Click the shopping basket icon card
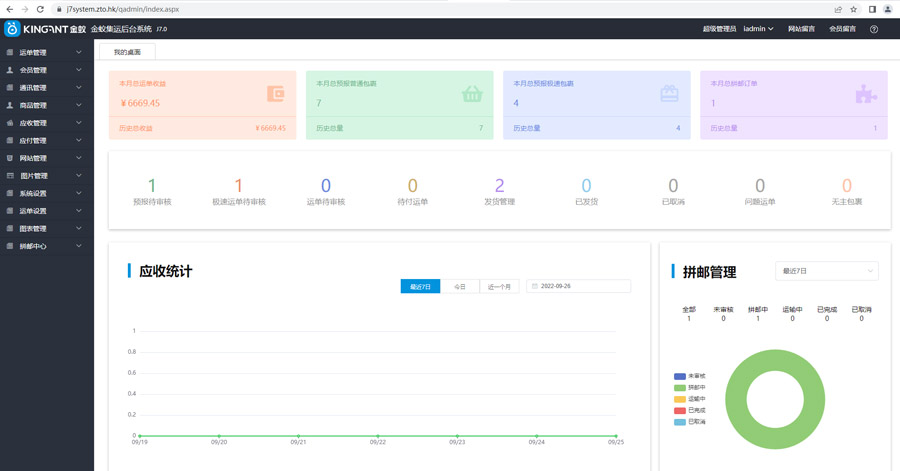Screen dimensions: 900x471 (472, 94)
